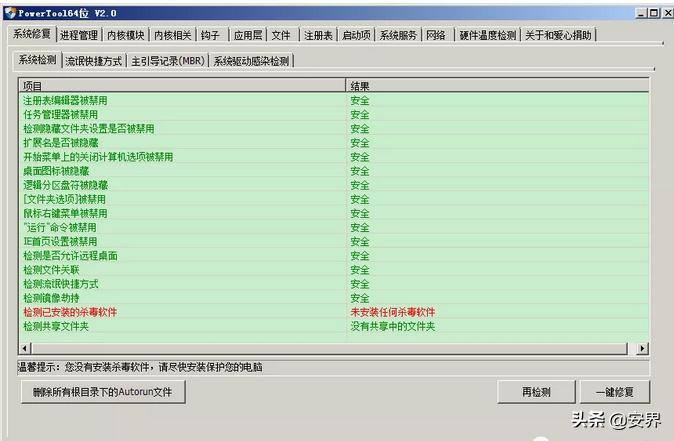Click the PowerTool shield icon in title bar
The image size is (674, 441).
point(10,13)
